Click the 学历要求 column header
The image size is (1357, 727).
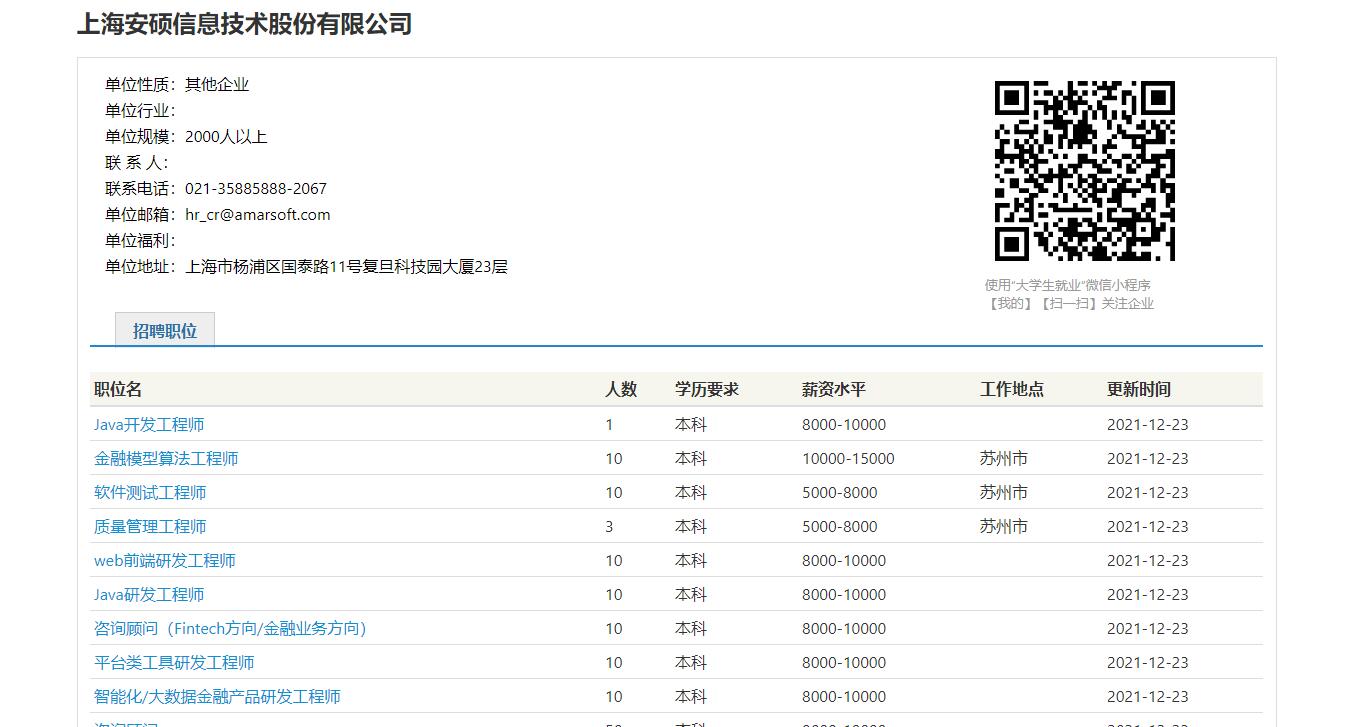click(x=706, y=389)
